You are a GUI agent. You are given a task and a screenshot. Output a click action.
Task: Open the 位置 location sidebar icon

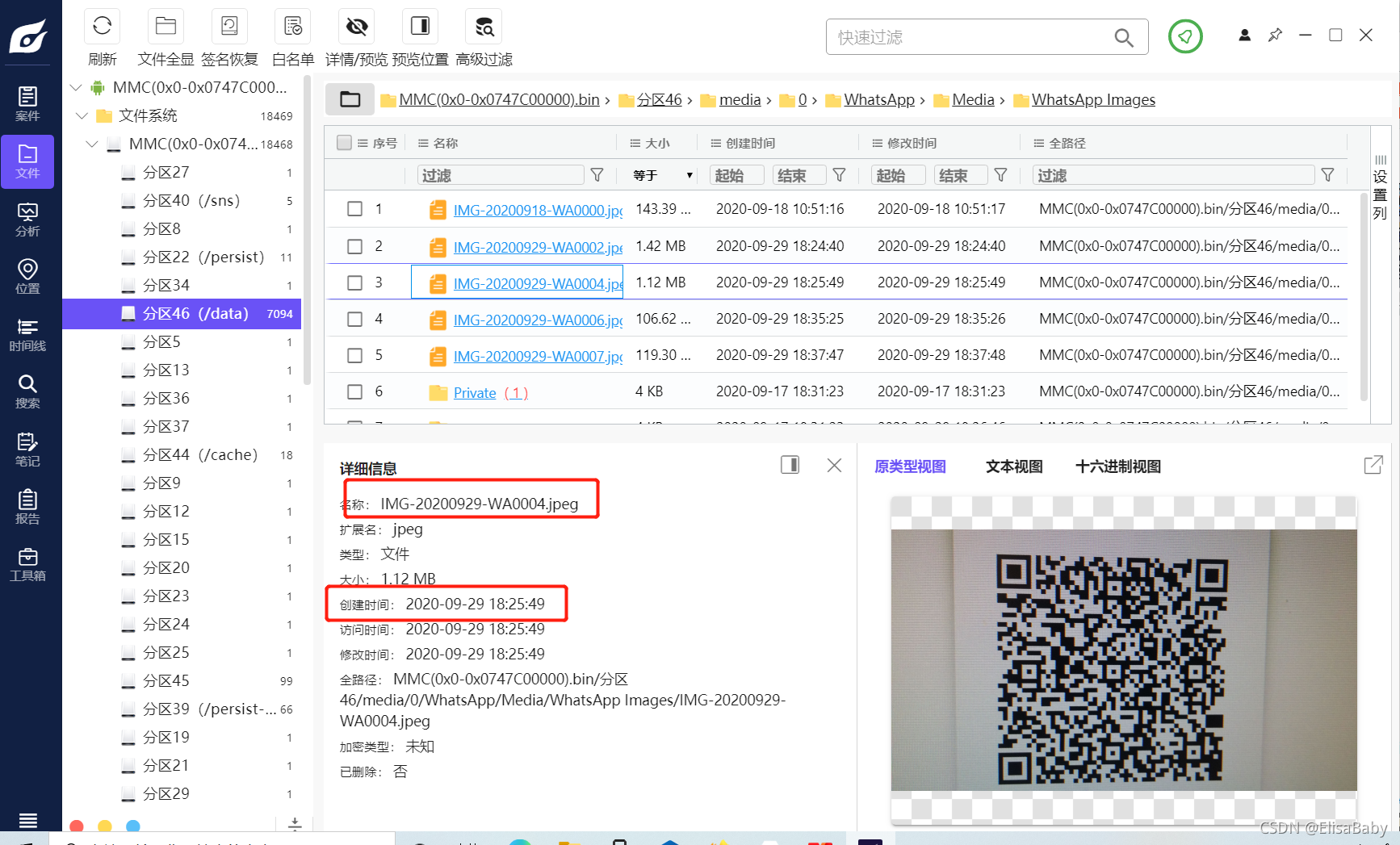pyautogui.click(x=27, y=277)
